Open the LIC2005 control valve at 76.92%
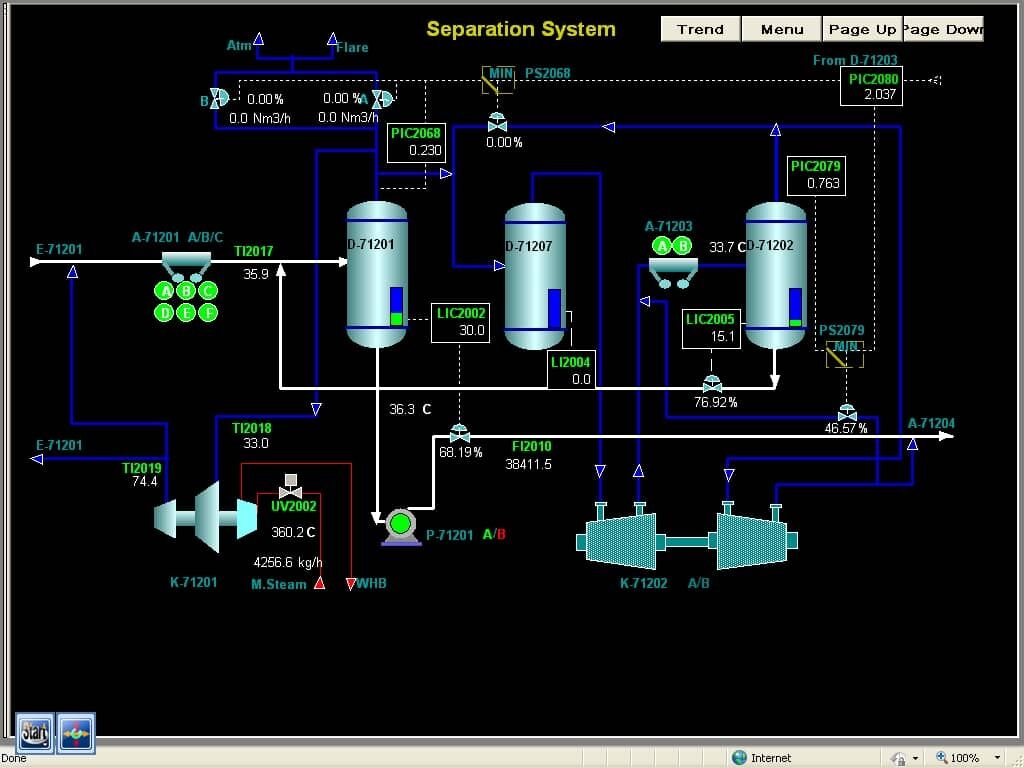1024x768 pixels. (712, 384)
